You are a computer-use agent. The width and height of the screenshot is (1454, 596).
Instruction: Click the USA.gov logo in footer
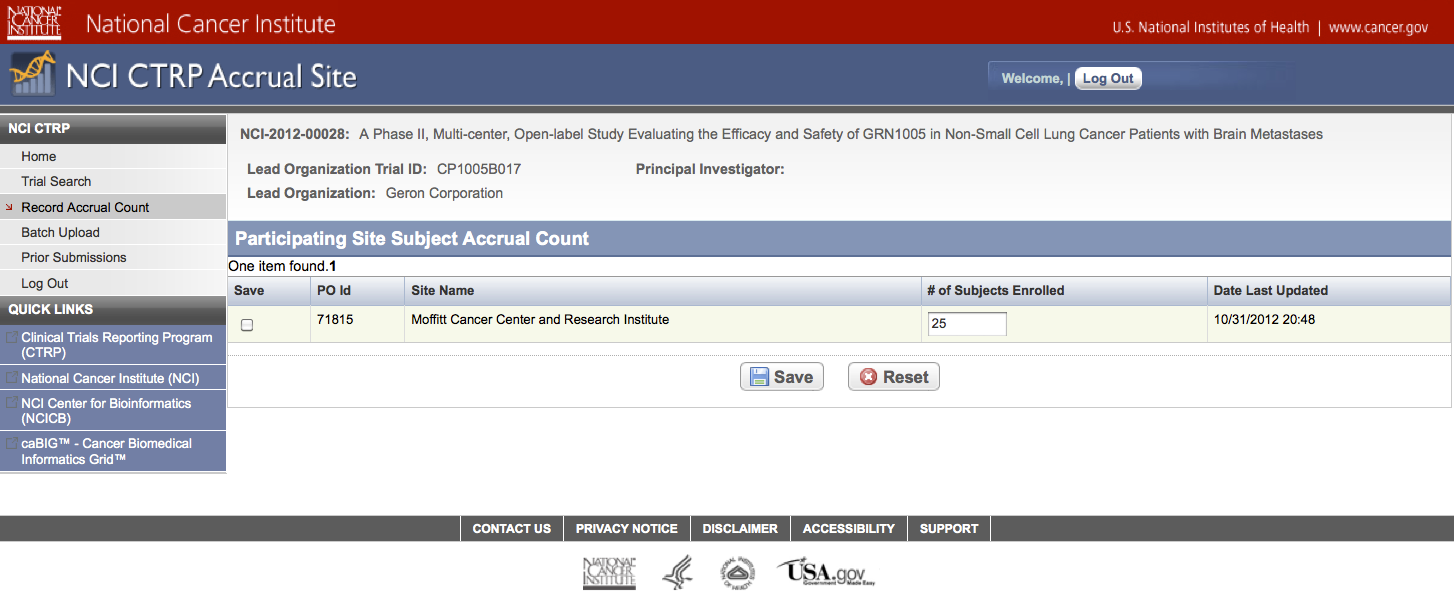coord(826,572)
